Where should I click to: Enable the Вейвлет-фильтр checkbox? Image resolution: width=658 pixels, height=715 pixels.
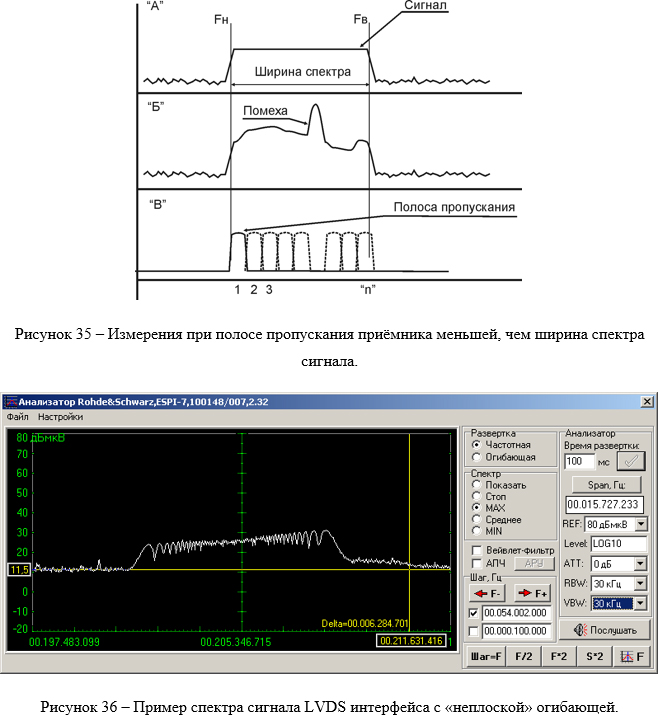(x=477, y=550)
